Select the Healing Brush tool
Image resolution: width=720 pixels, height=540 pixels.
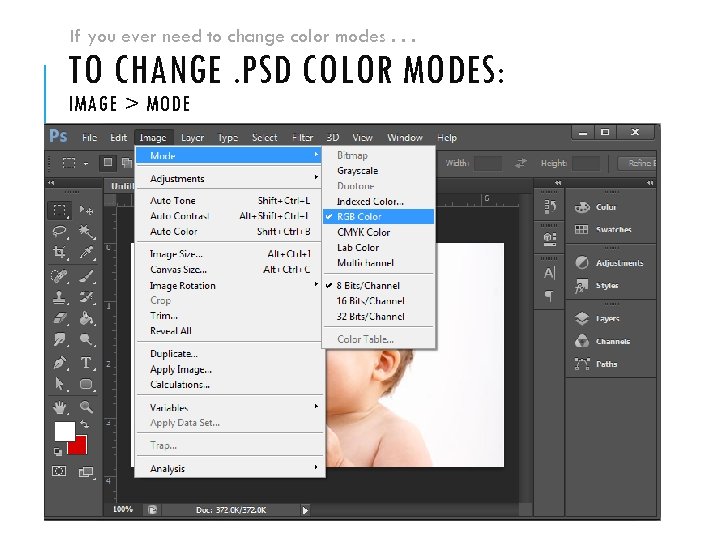click(60, 276)
